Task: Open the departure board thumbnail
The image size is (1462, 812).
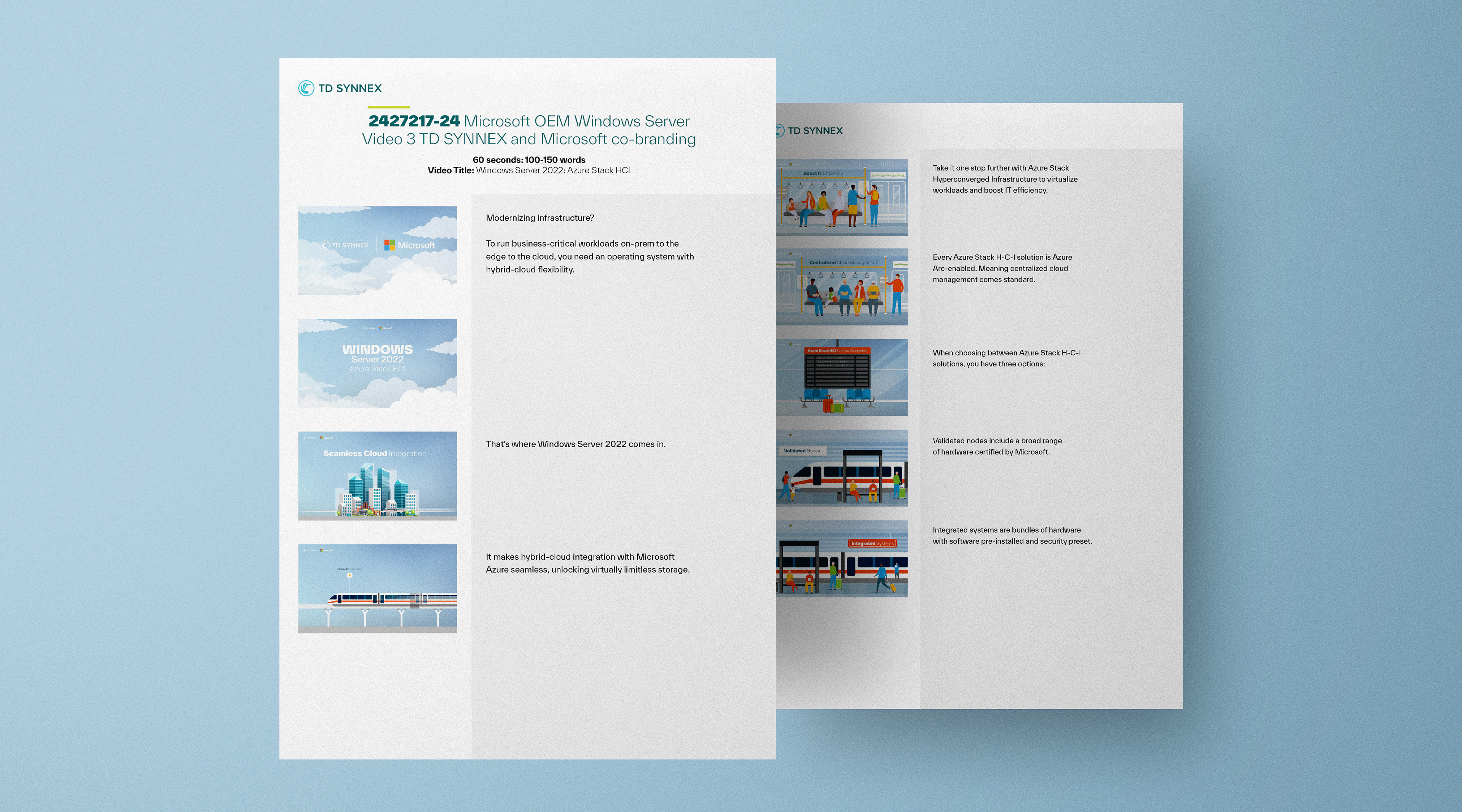Action: pyautogui.click(x=842, y=377)
